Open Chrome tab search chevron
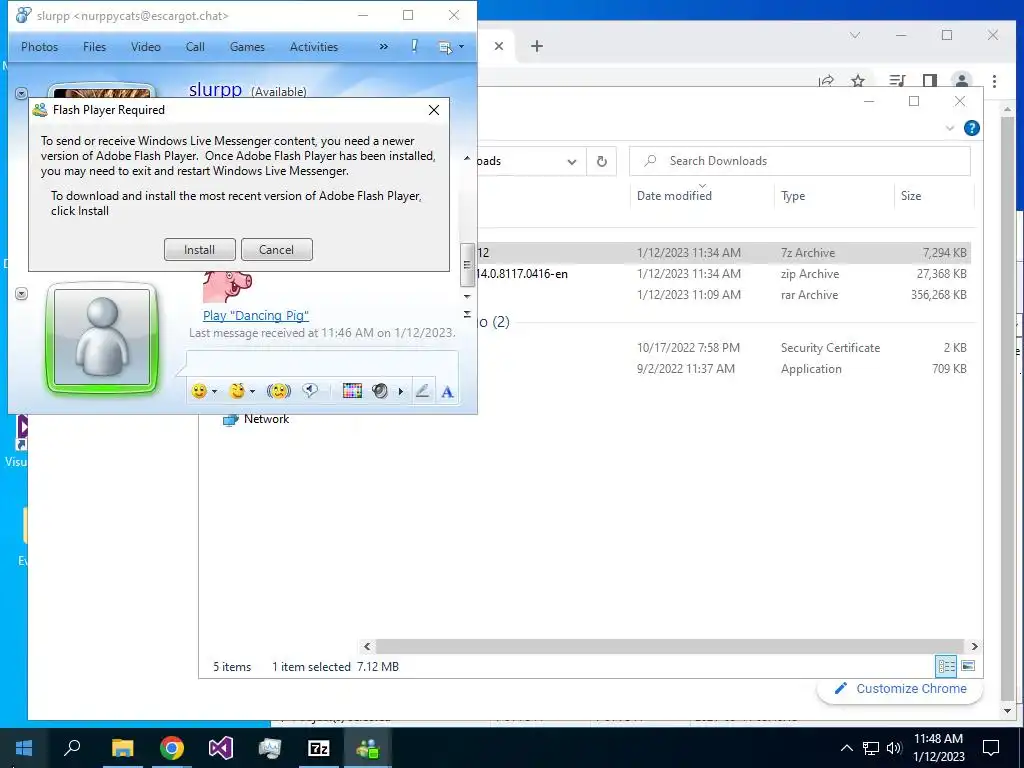Image resolution: width=1024 pixels, height=768 pixels. pyautogui.click(x=855, y=35)
